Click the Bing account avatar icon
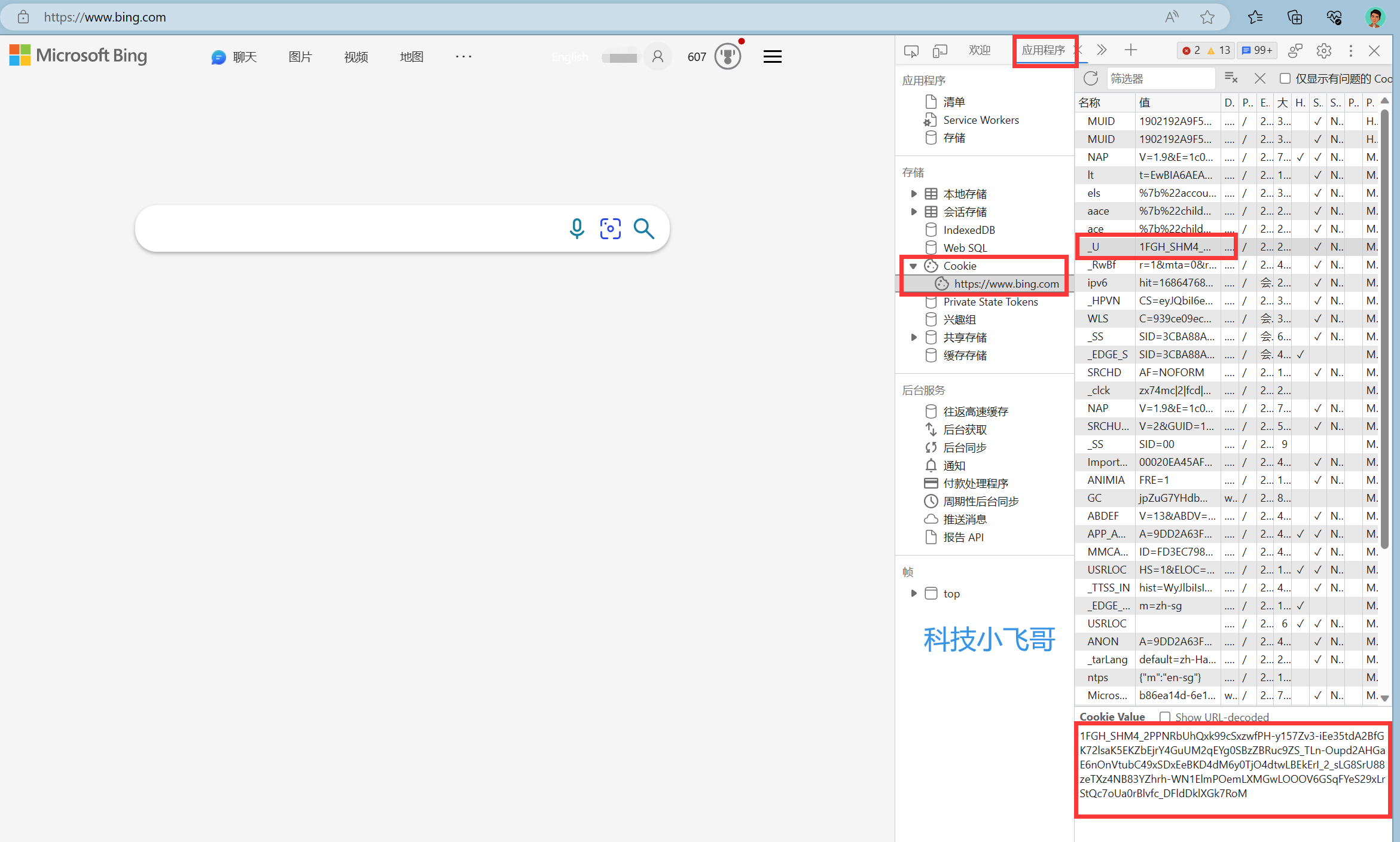The image size is (1400, 842). (658, 57)
